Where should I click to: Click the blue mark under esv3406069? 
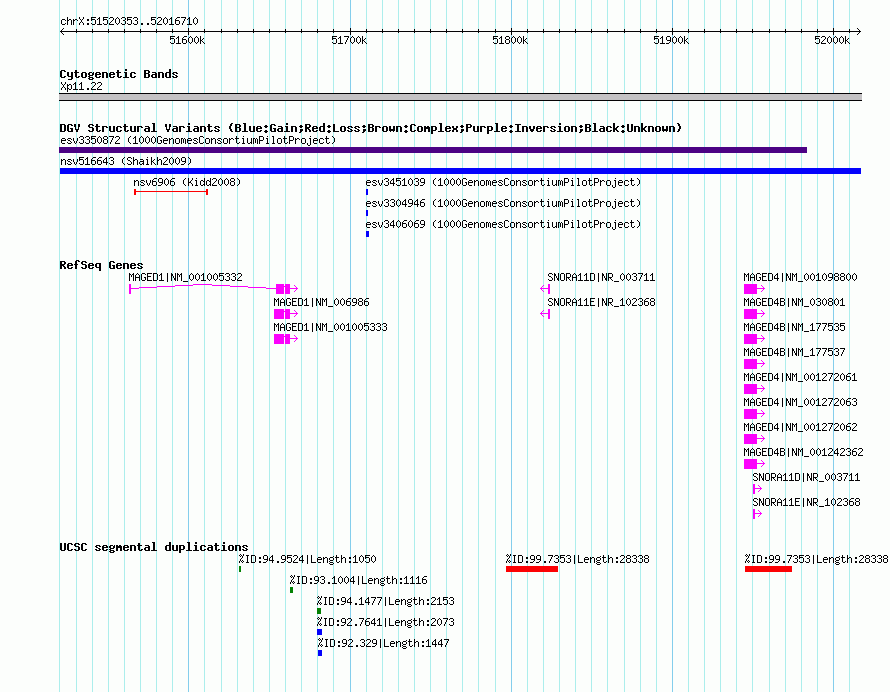coord(368,234)
